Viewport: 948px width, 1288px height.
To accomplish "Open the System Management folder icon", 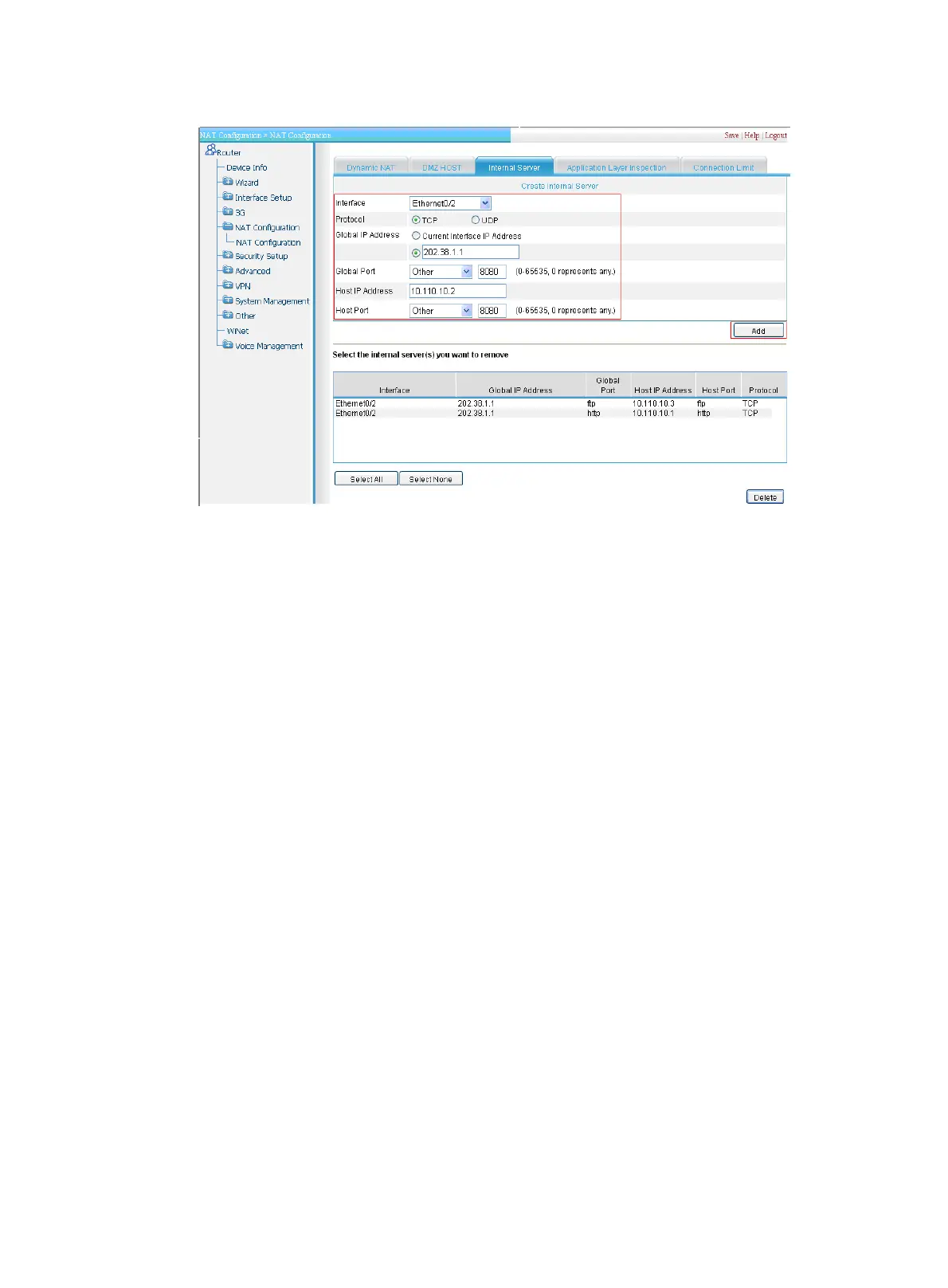I will [228, 300].
